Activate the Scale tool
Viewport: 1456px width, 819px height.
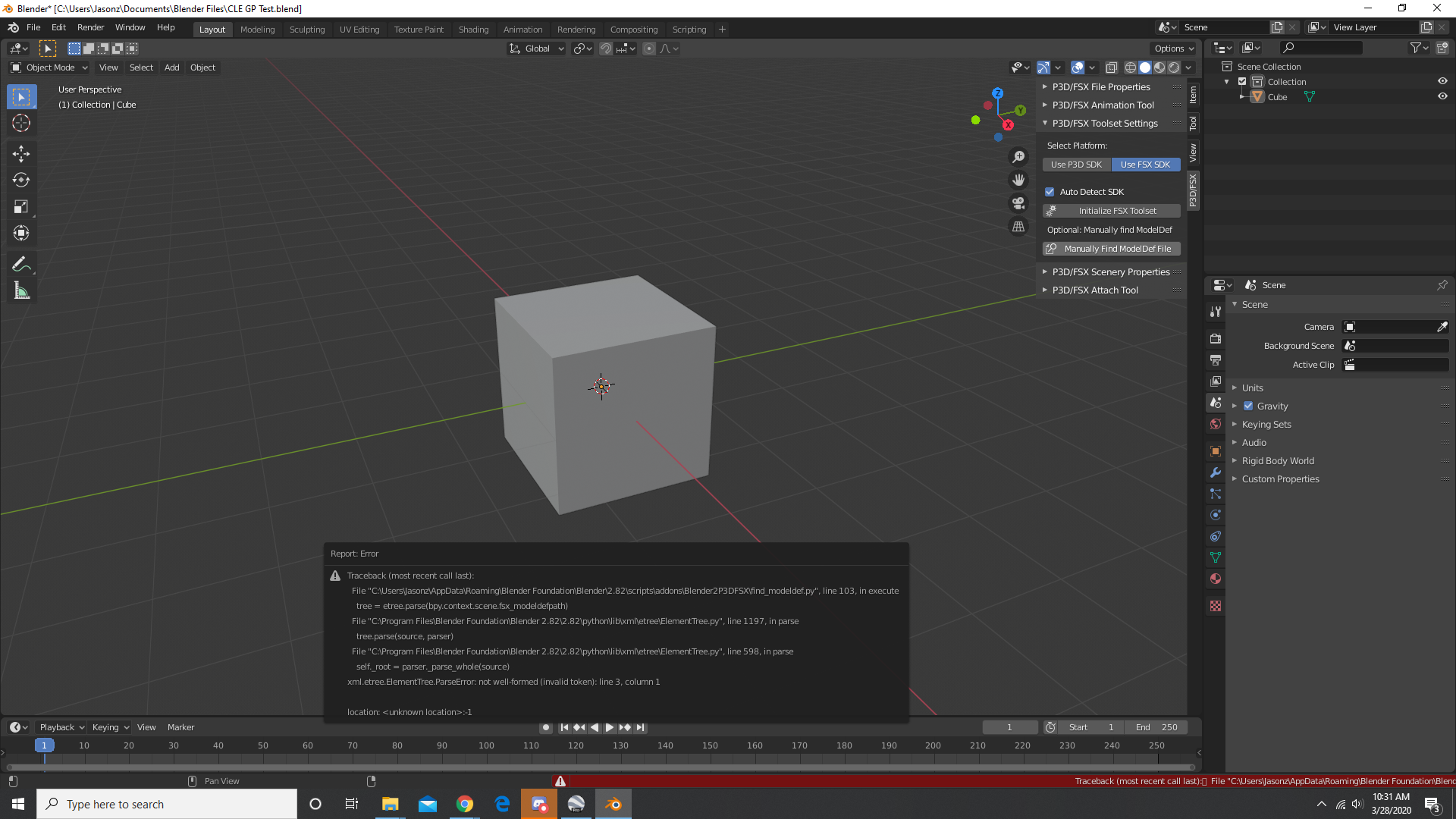pyautogui.click(x=21, y=207)
